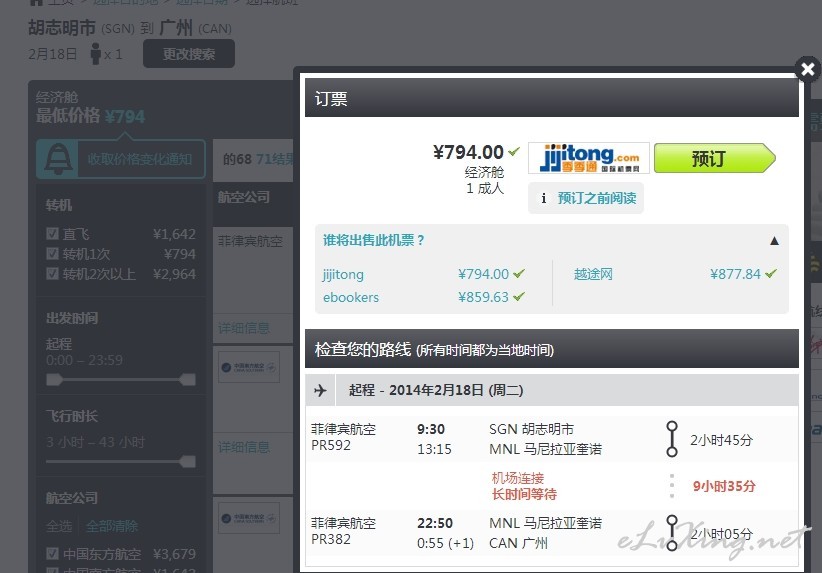Viewport: 822px width, 573px height.
Task: Click 全部清除 clear all airlines link
Action: pyautogui.click(x=112, y=526)
